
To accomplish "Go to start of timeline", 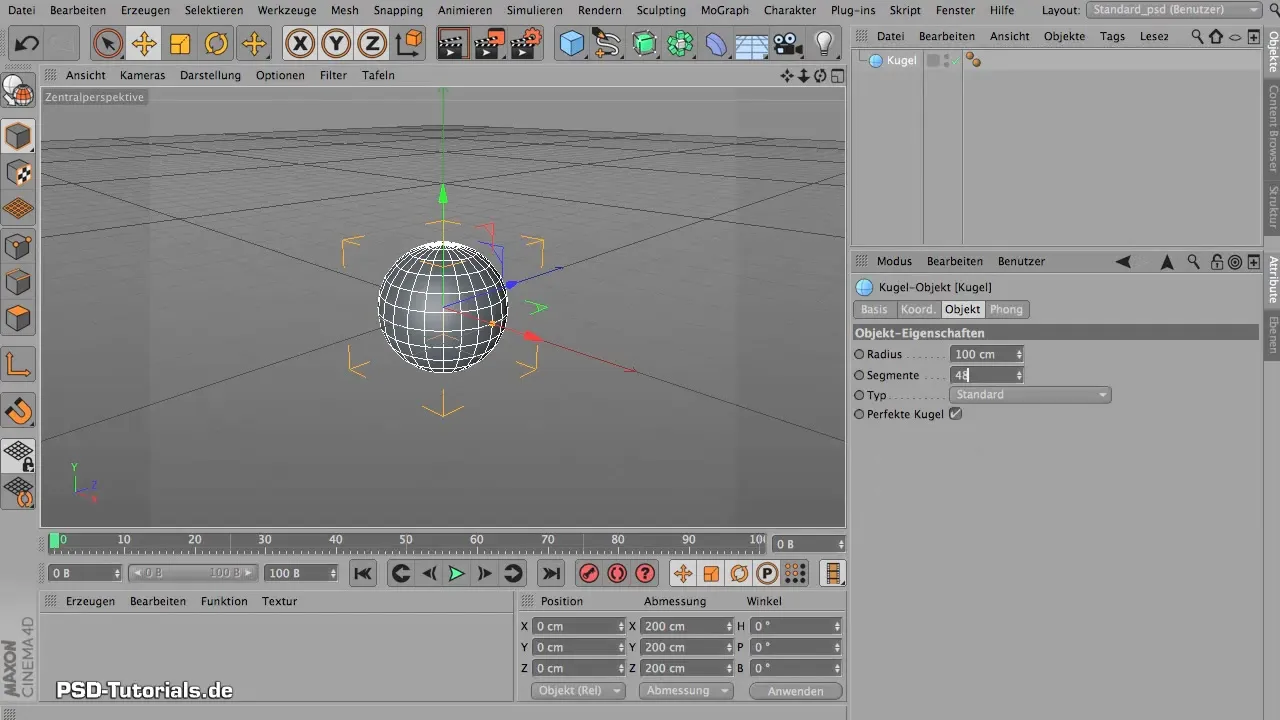I will pos(363,573).
